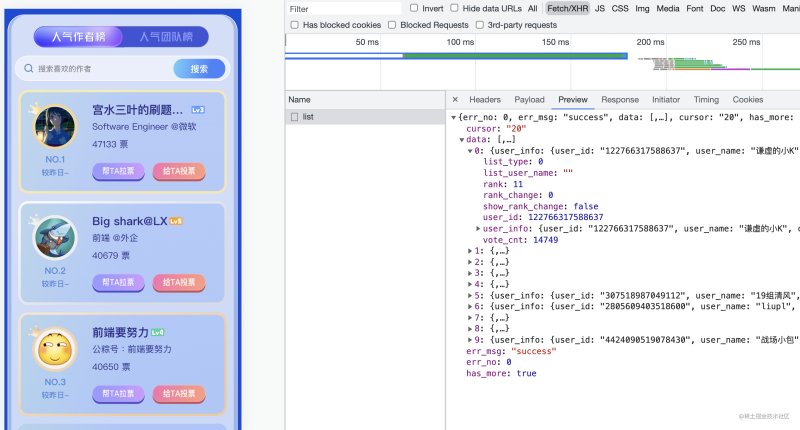Open avatar of 前端要努力
Screen dimensions: 800x430
[55, 348]
